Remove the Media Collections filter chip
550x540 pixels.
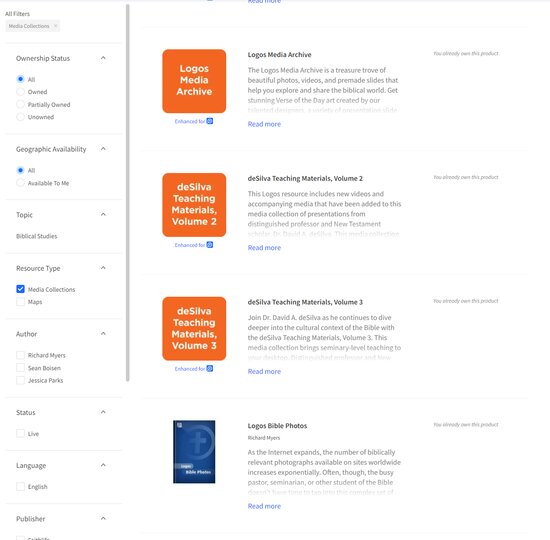click(55, 26)
